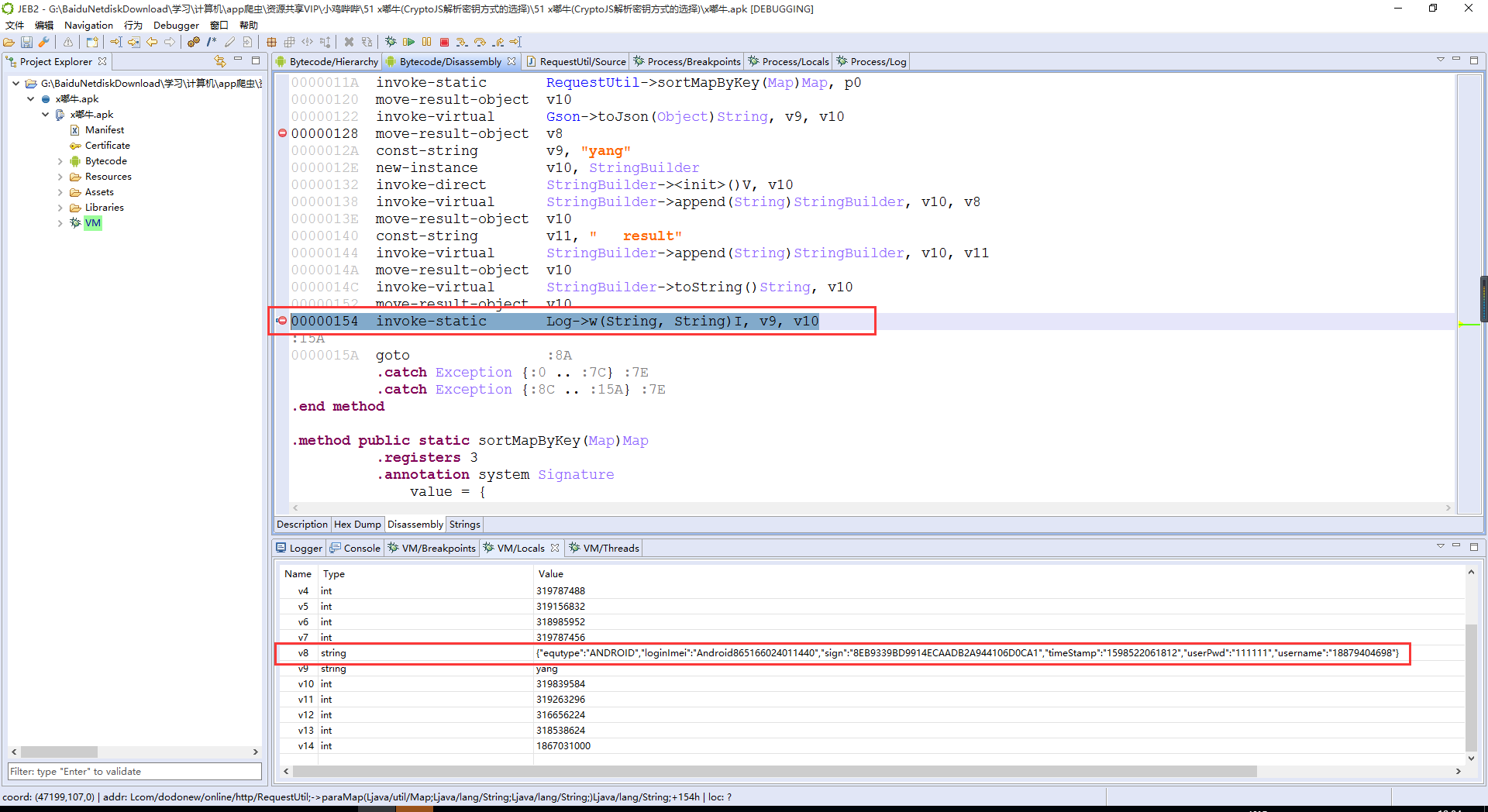Click the locals panel horizontal scrollbar

click(x=775, y=772)
